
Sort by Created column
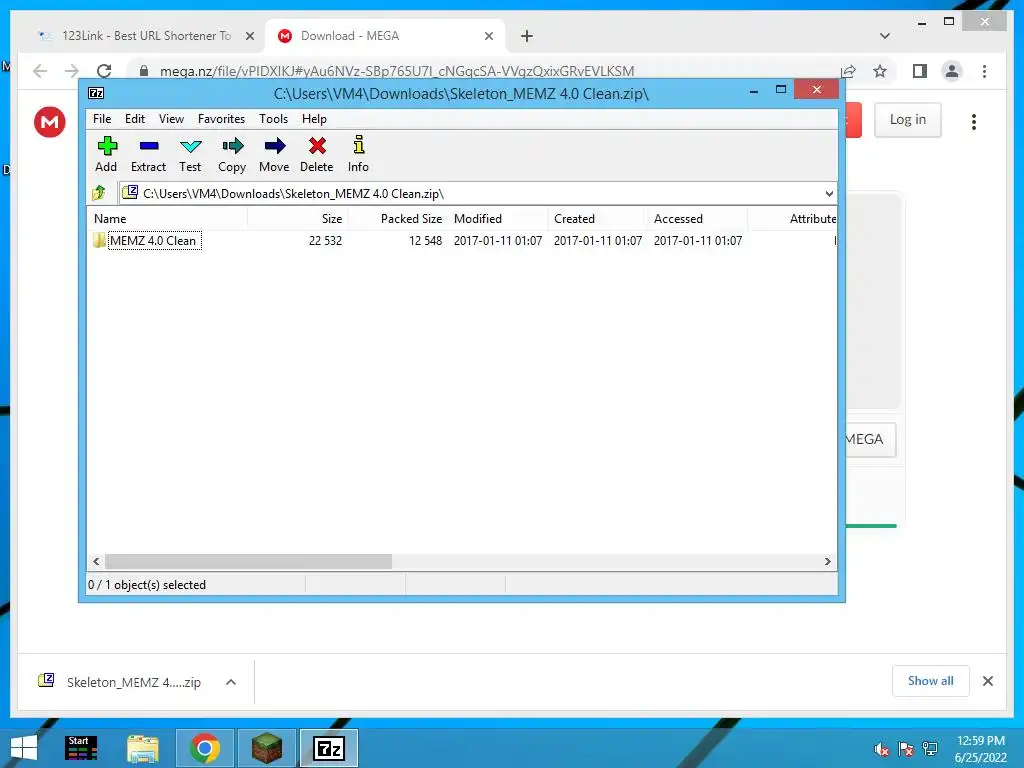pos(598,219)
